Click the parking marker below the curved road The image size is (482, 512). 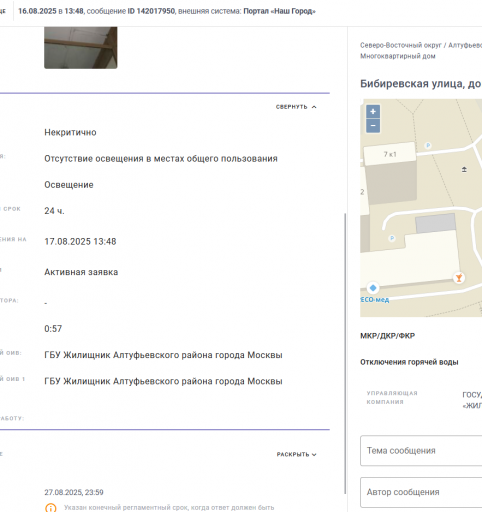[392, 238]
